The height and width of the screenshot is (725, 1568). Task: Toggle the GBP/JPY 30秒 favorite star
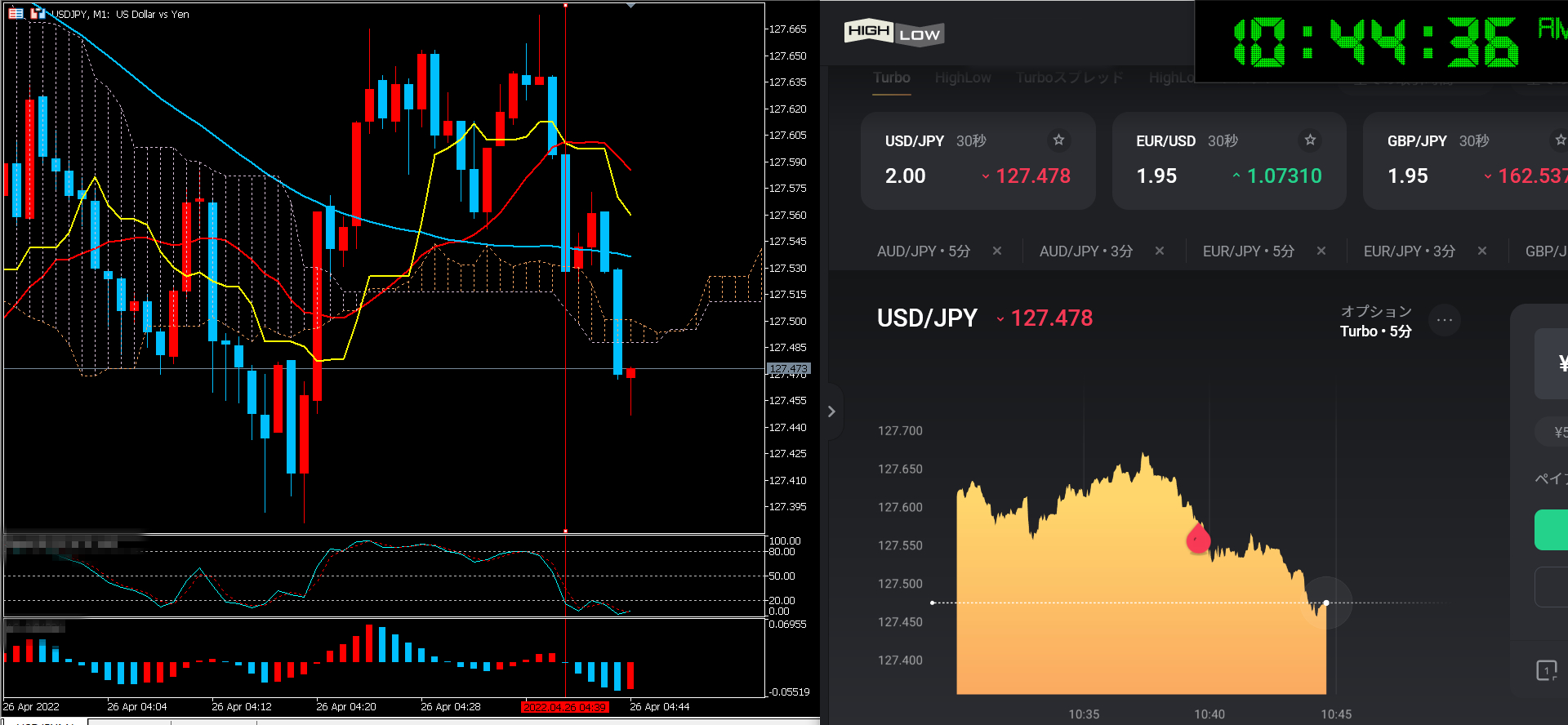1559,140
